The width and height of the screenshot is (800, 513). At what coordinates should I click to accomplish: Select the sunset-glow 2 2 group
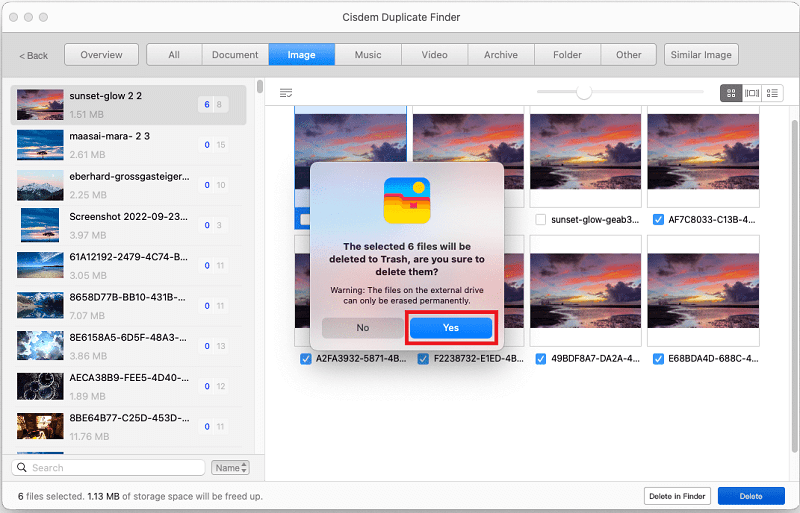129,105
